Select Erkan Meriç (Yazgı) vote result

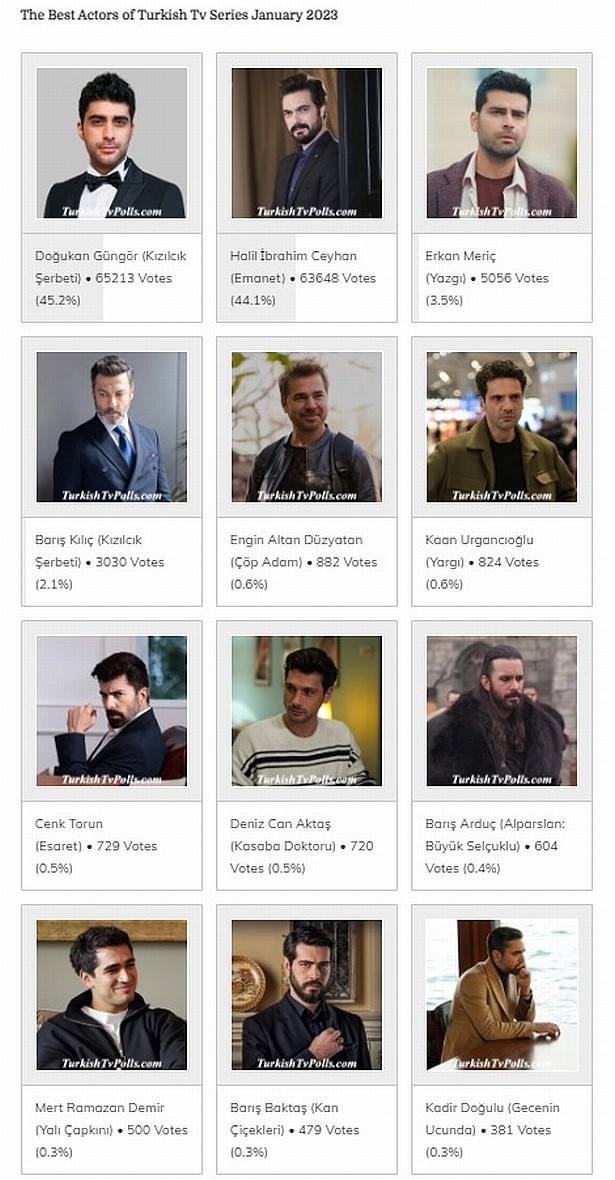pyautogui.click(x=487, y=278)
